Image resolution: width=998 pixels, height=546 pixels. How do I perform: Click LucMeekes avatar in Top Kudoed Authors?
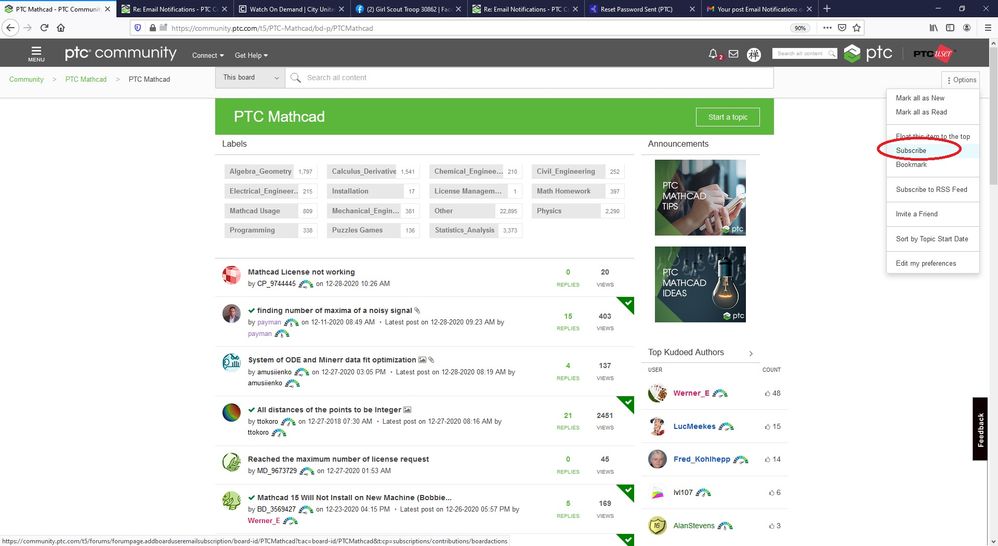point(657,426)
